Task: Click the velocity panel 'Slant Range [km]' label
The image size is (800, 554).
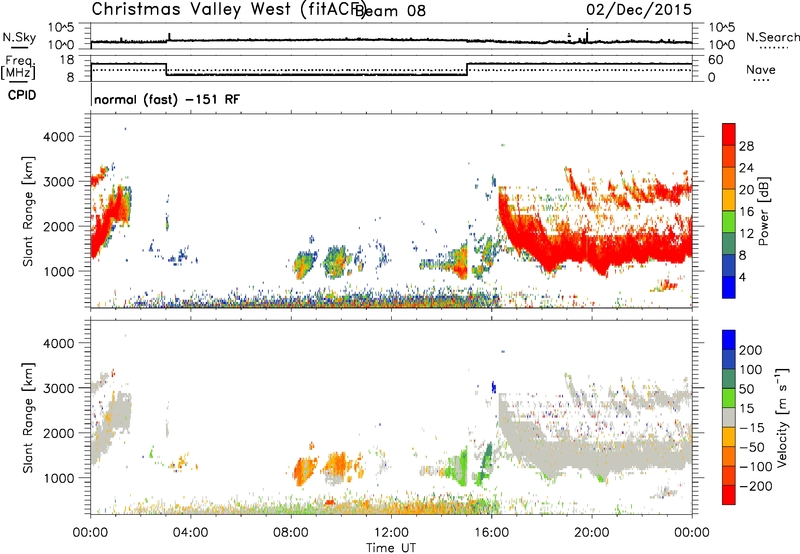Action: pyautogui.click(x=28, y=418)
